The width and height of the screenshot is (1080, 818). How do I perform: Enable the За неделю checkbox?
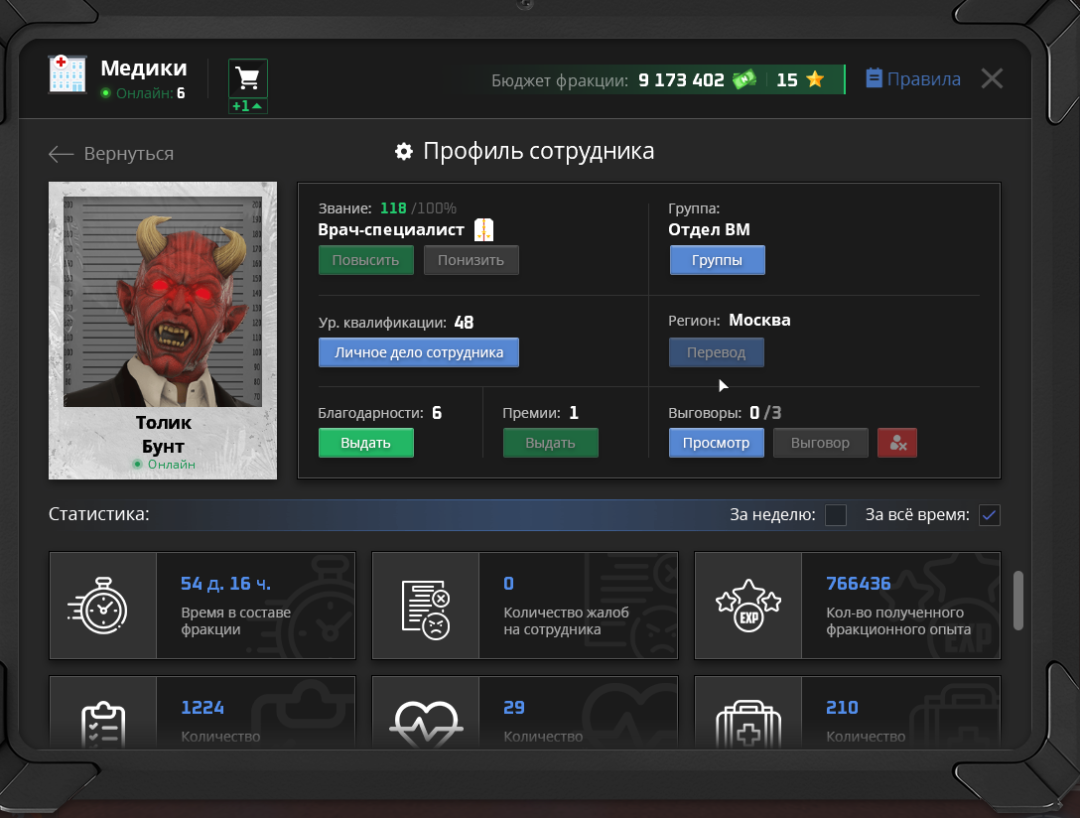836,515
